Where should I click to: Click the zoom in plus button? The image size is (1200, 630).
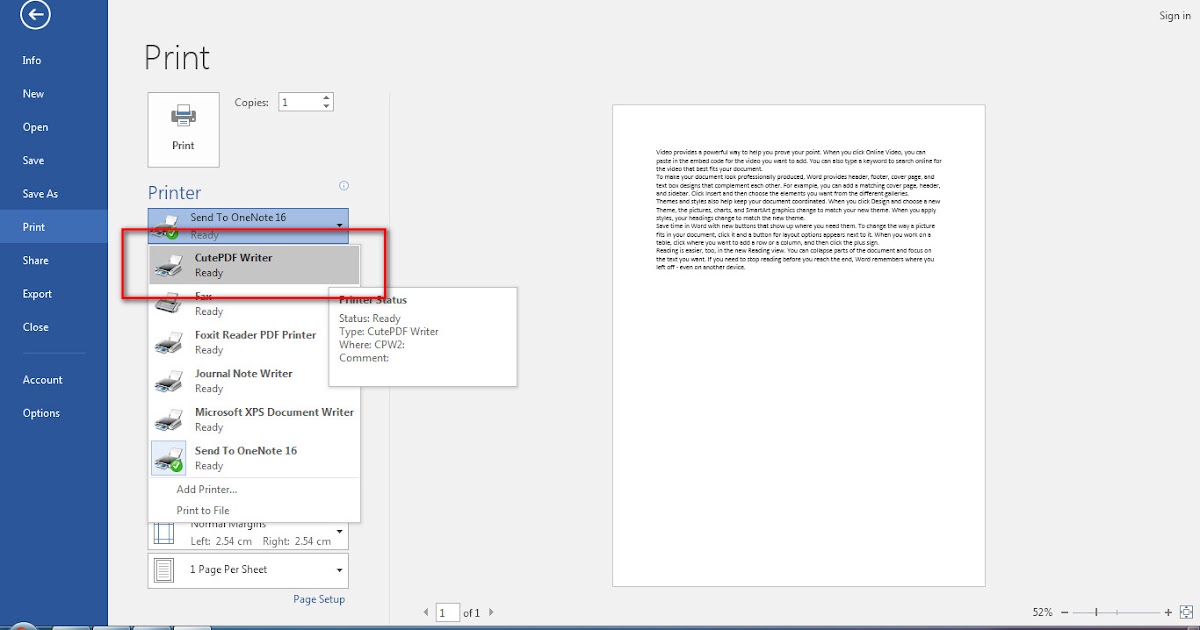coord(1168,611)
